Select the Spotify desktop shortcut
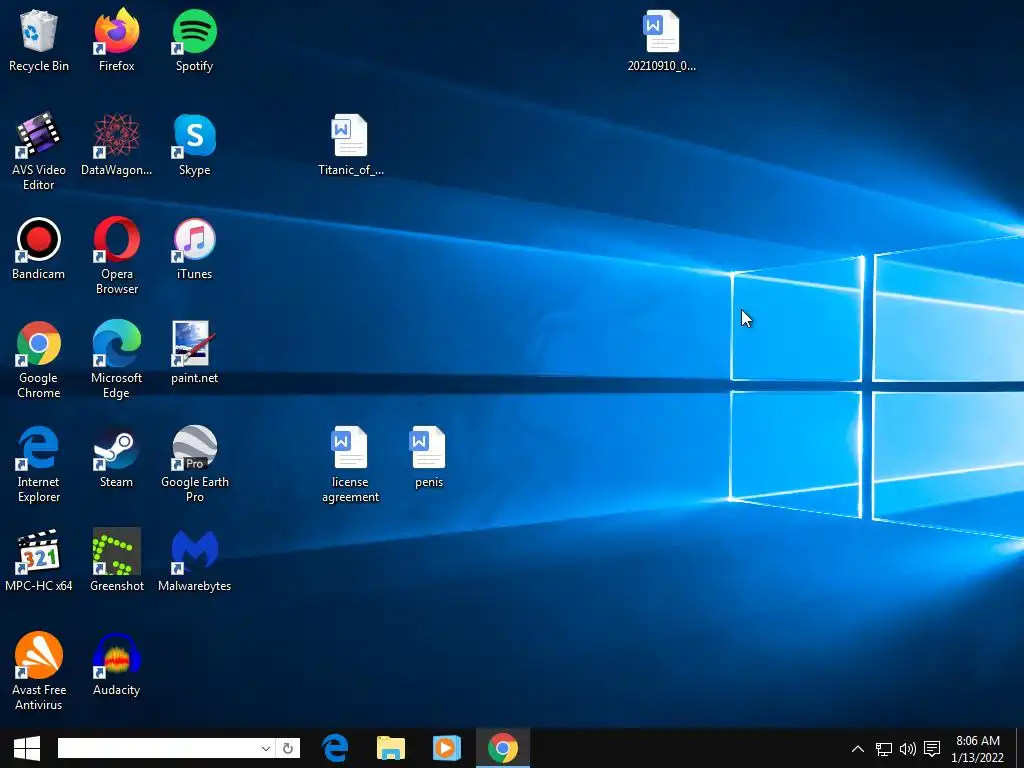Screen dimensions: 1024x768 [195, 41]
